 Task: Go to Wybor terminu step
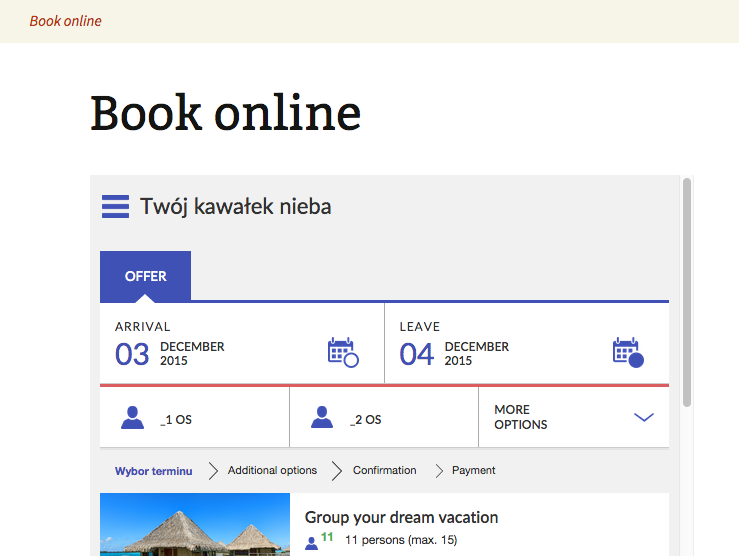(x=153, y=470)
